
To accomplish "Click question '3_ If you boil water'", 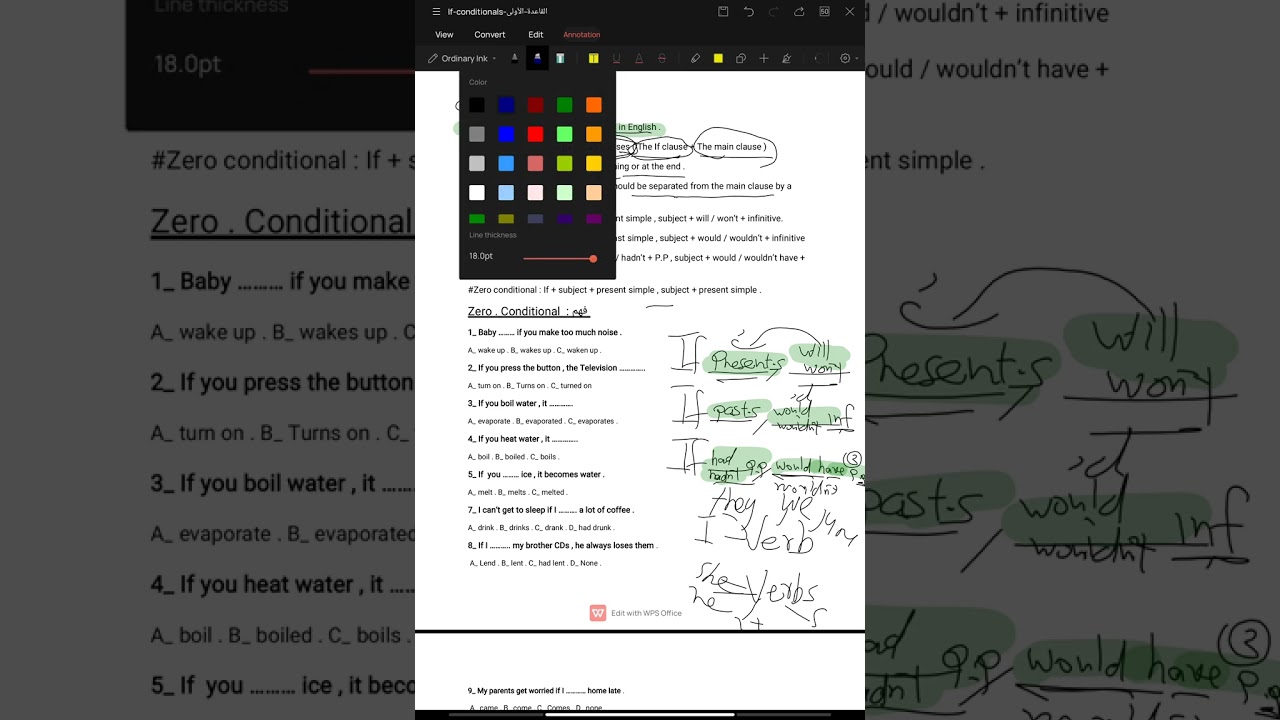I will click(x=520, y=403).
